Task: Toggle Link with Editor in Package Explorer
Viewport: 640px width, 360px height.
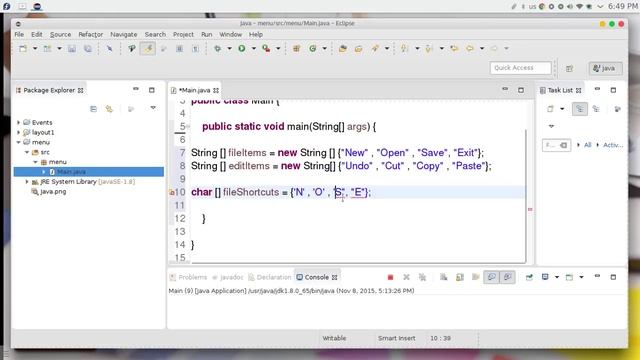Action: coord(109,109)
